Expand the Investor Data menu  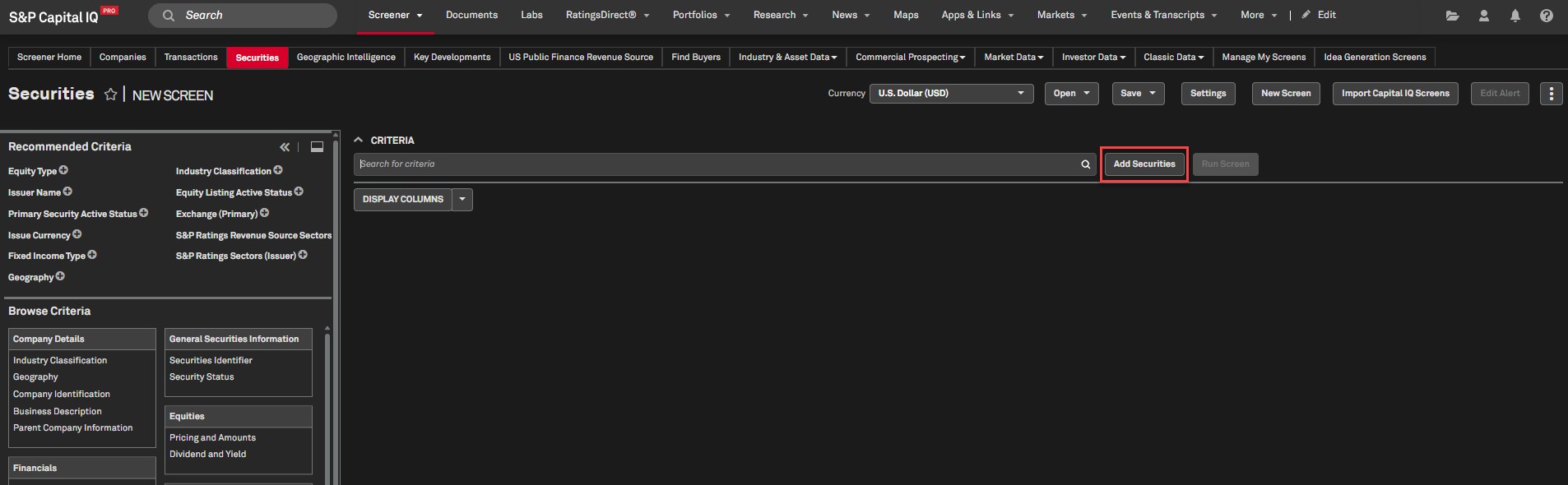(x=1093, y=58)
